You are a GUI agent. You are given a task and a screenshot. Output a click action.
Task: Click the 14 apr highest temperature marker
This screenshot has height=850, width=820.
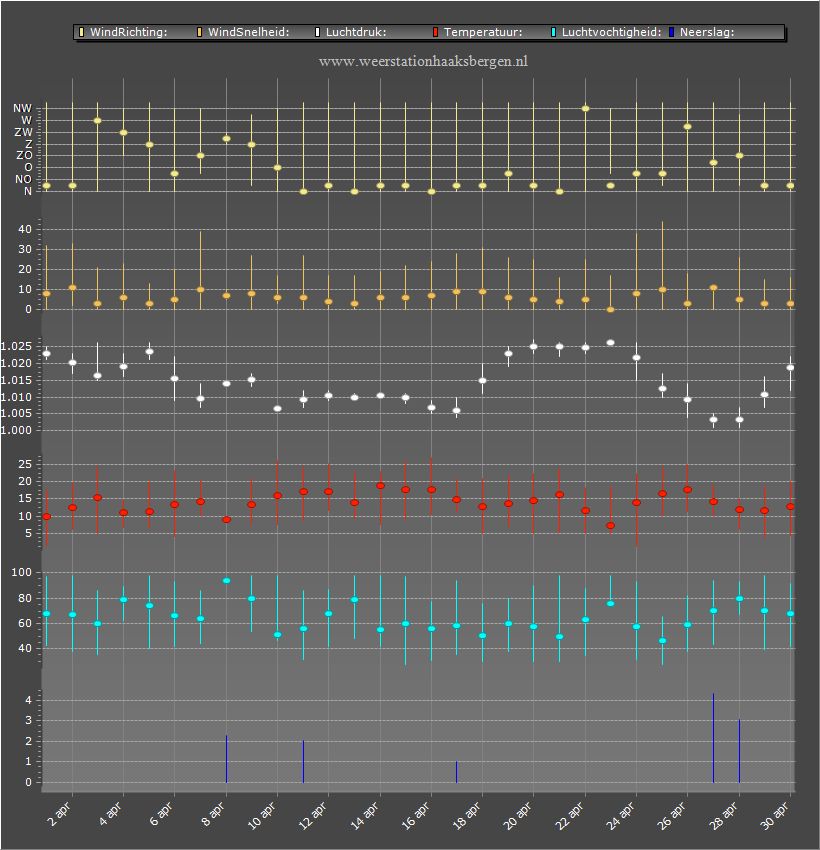pyautogui.click(x=380, y=486)
